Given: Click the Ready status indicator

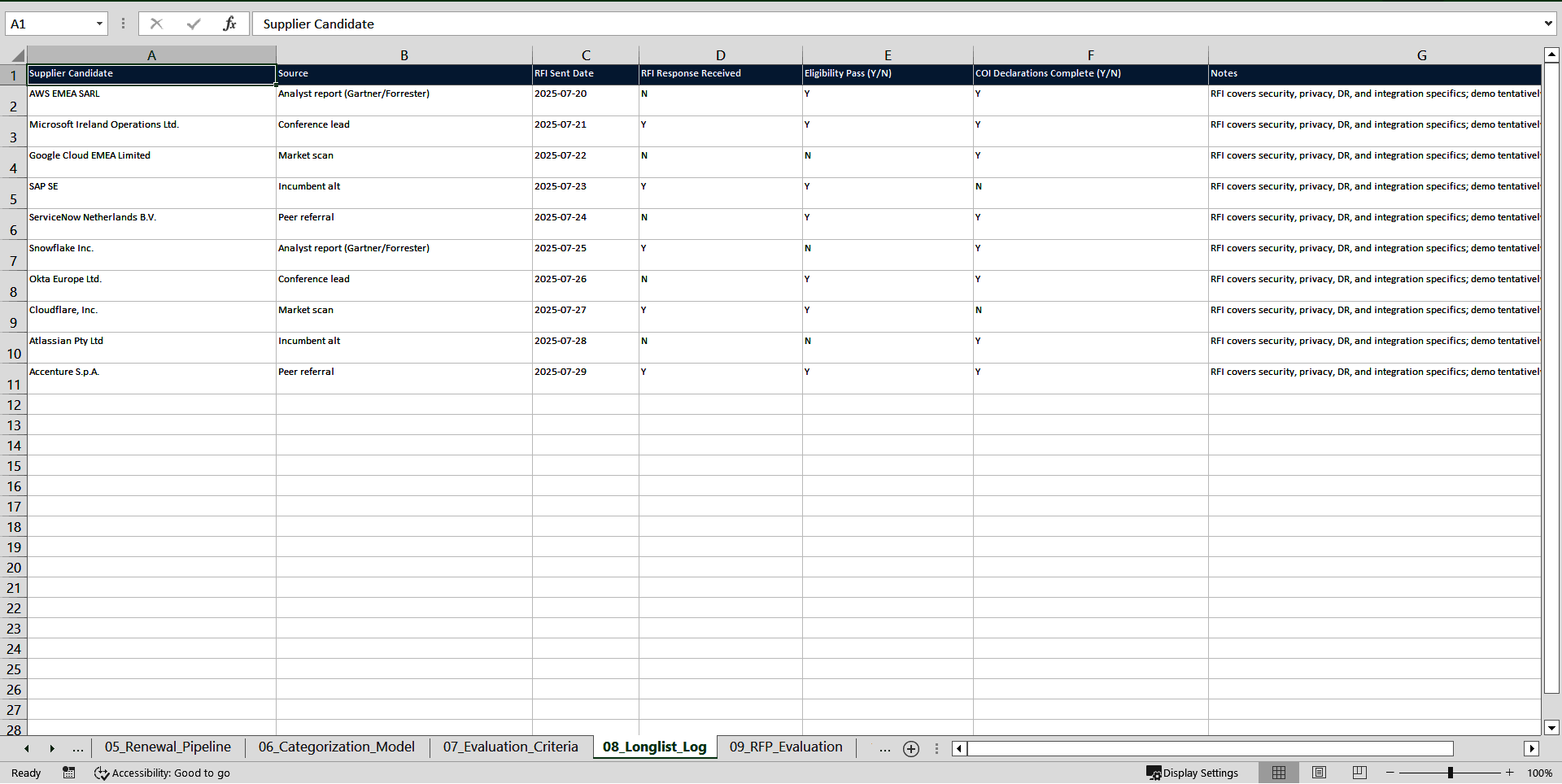Looking at the screenshot, I should (26, 773).
